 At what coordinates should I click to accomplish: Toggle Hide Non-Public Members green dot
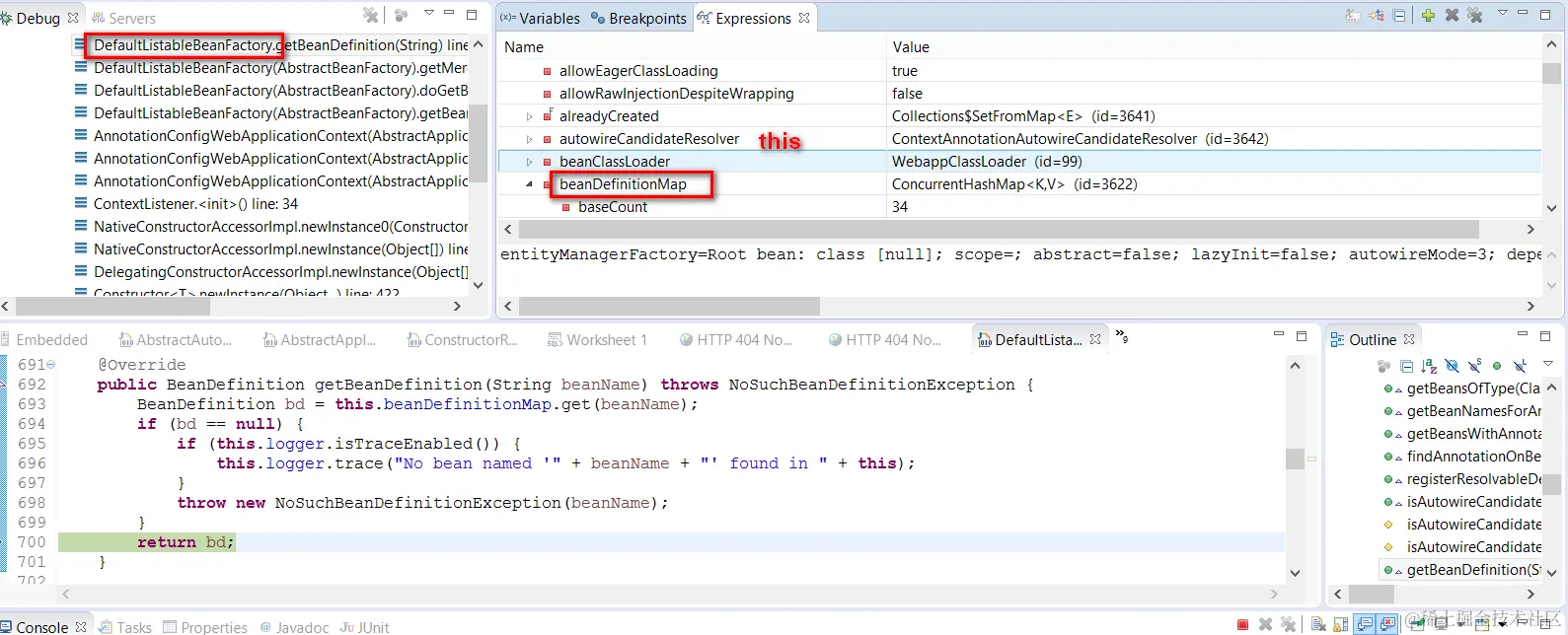1497,366
